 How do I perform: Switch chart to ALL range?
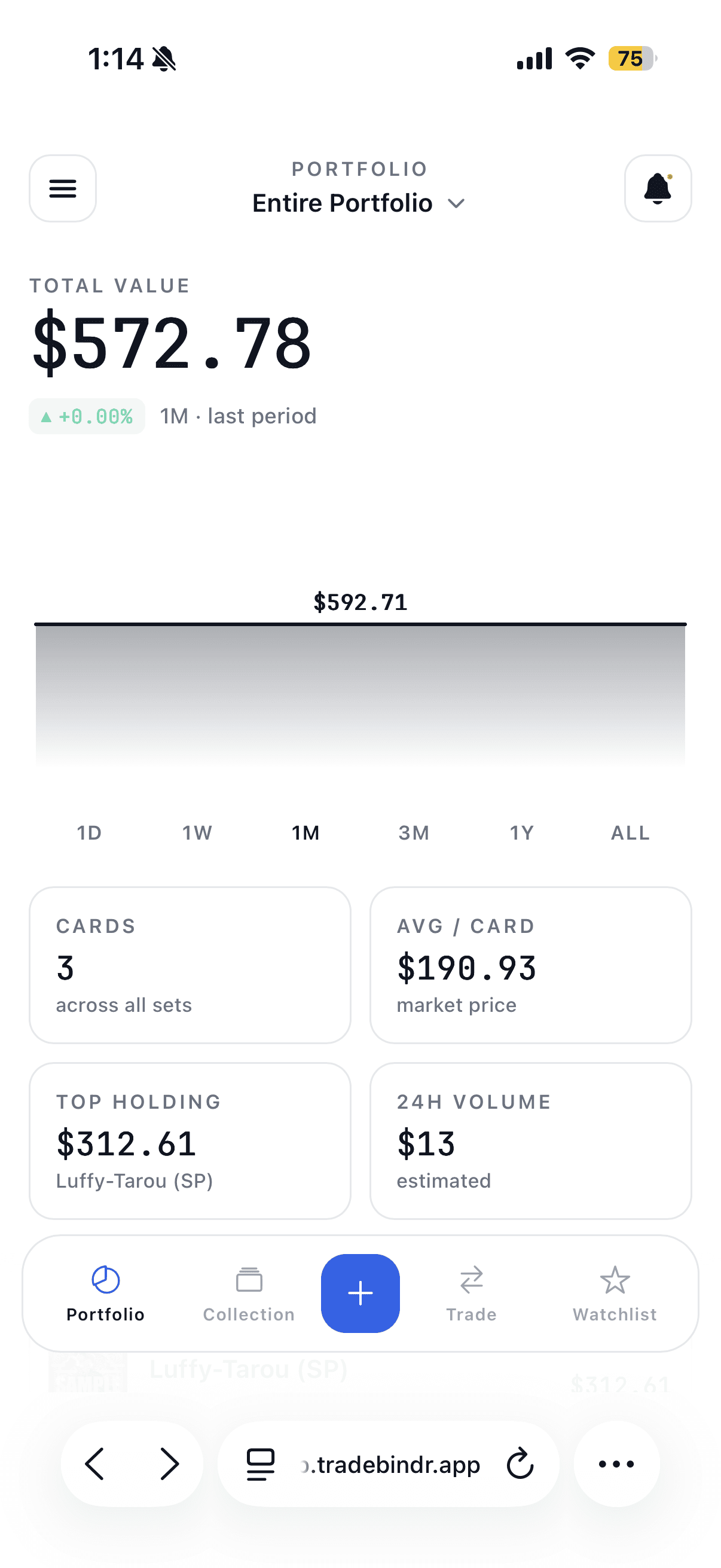pos(630,832)
